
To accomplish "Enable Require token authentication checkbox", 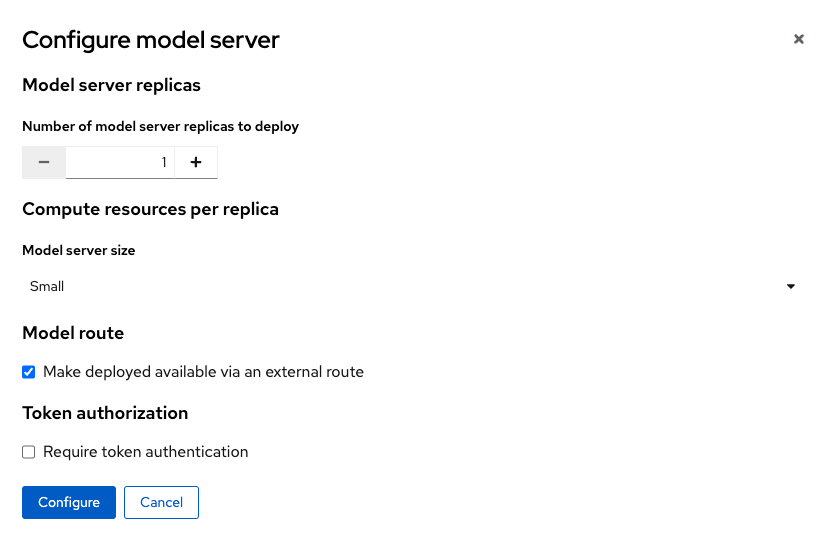I will point(29,452).
